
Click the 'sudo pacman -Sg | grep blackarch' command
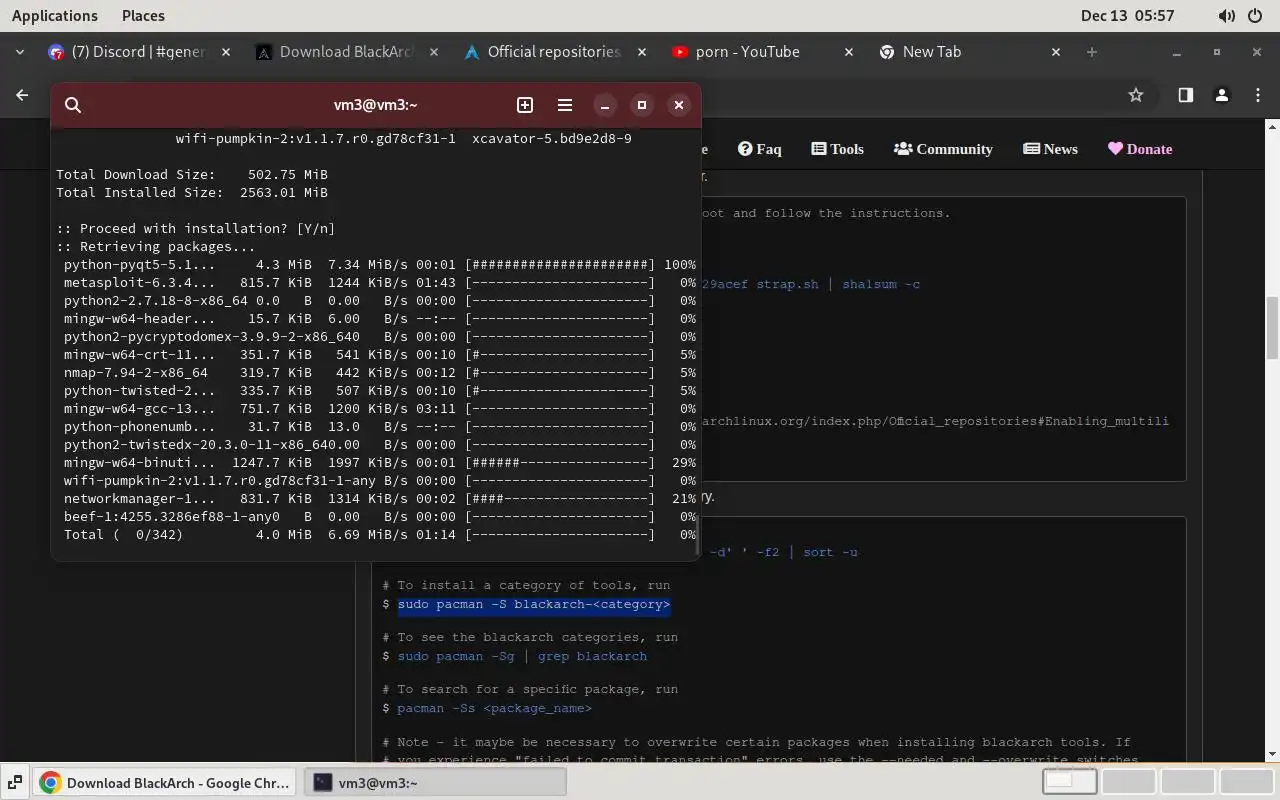(x=522, y=656)
